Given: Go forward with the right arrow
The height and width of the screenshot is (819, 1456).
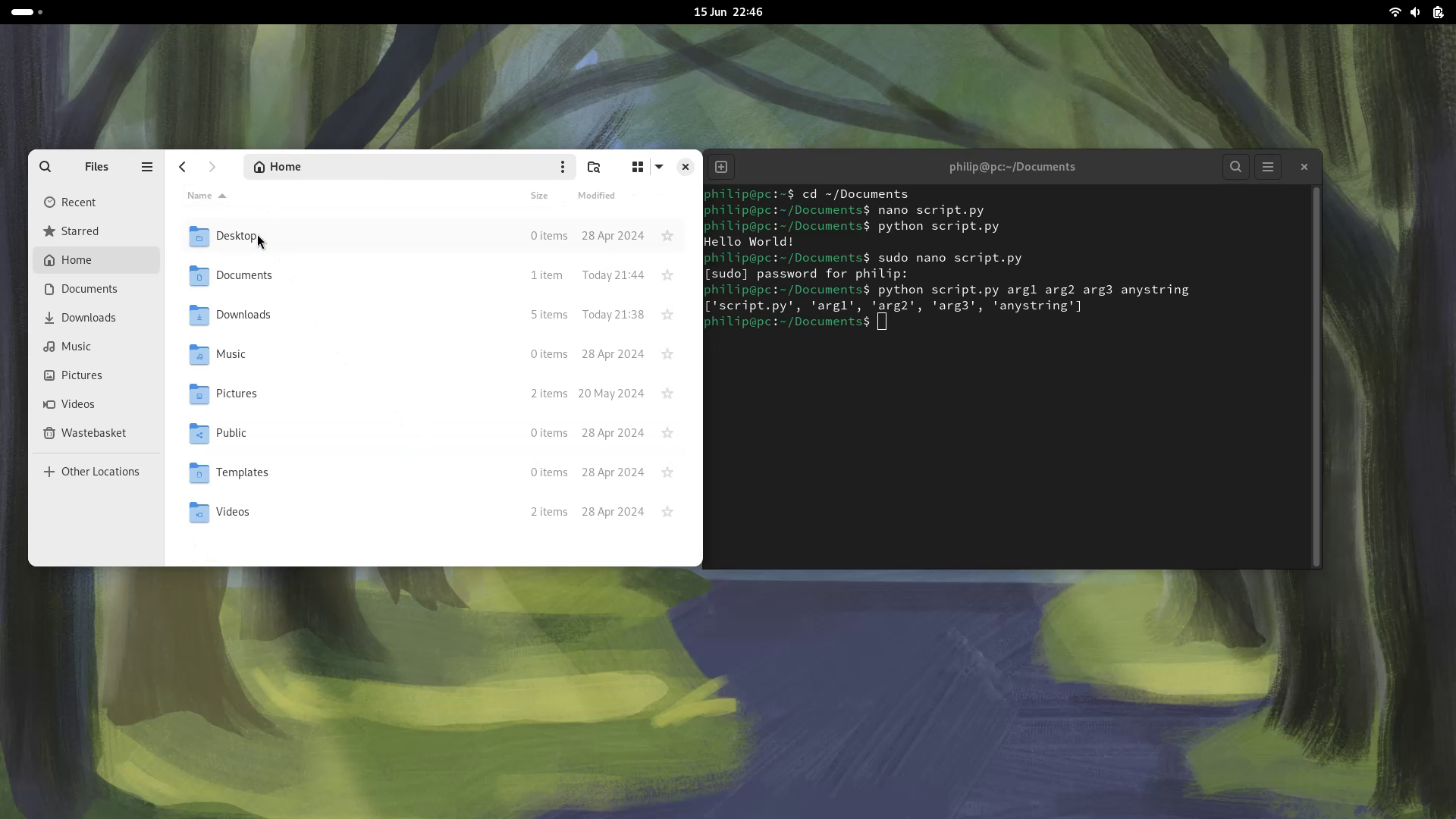Looking at the screenshot, I should (x=212, y=167).
